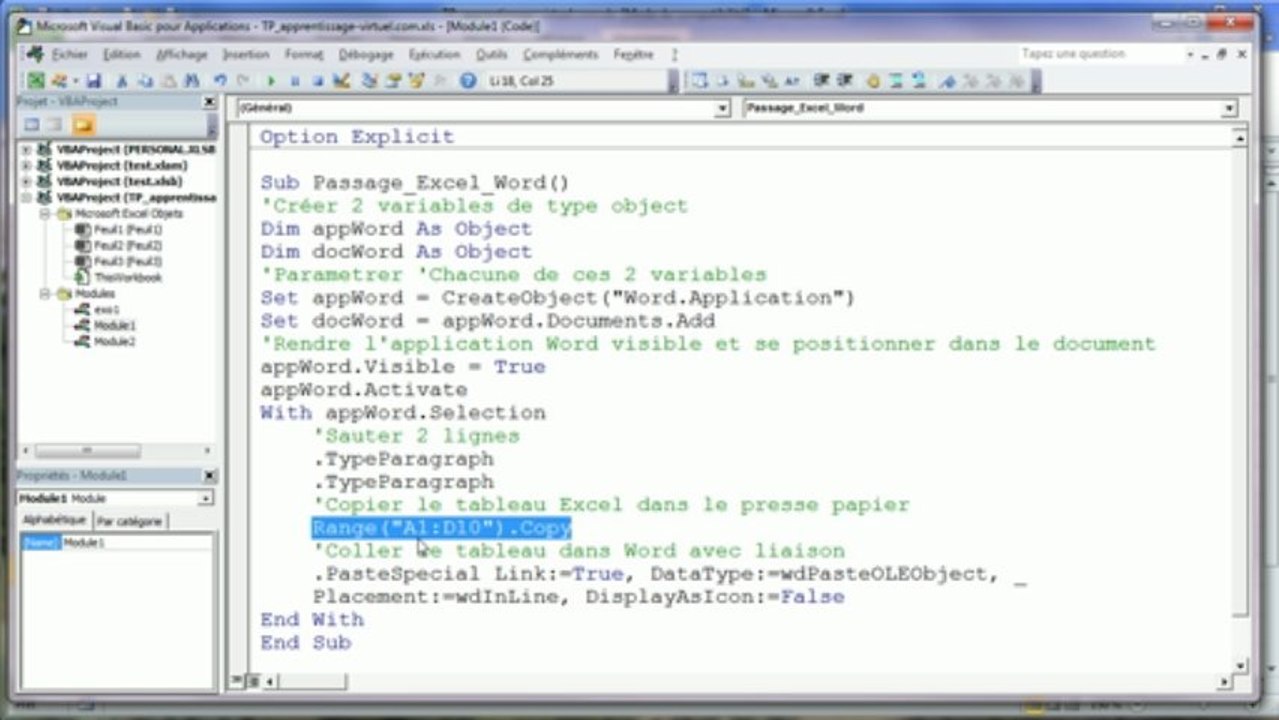This screenshot has width=1279, height=720.
Task: Click the Tapez une question help field
Action: click(x=1100, y=54)
